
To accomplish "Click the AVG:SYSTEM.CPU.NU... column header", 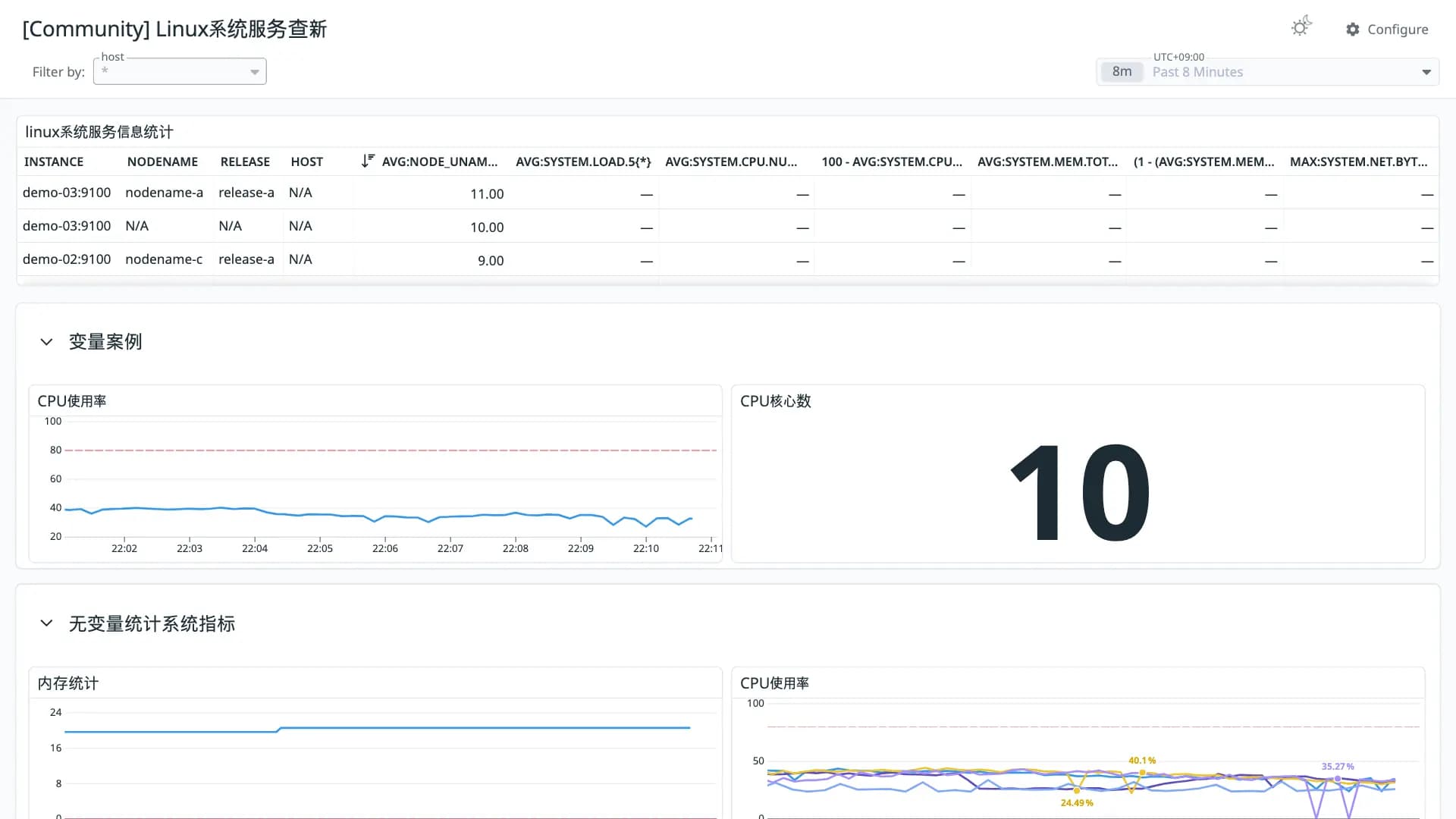I will [x=731, y=162].
